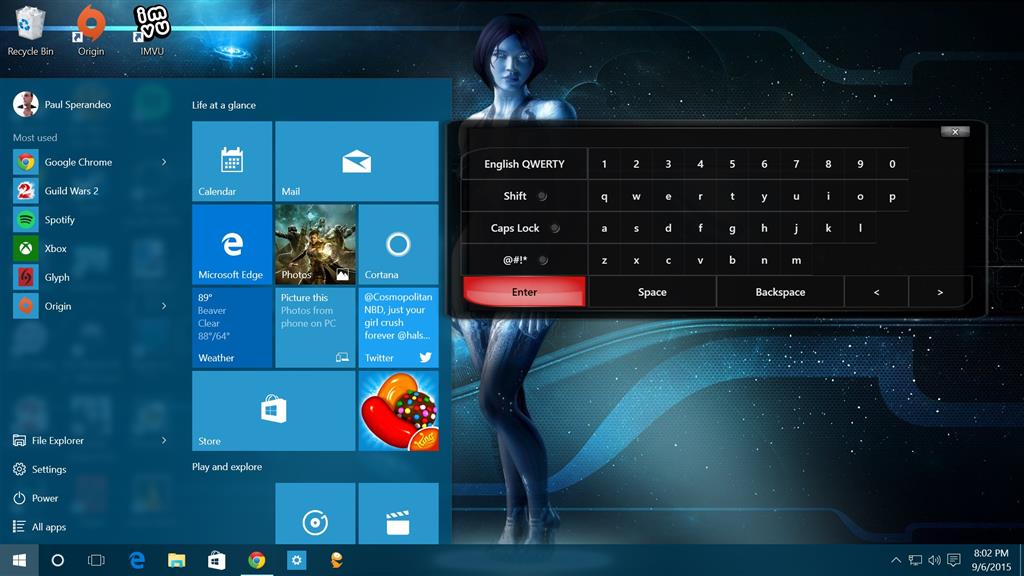Expand the File Explorer submenu arrow

click(x=164, y=440)
